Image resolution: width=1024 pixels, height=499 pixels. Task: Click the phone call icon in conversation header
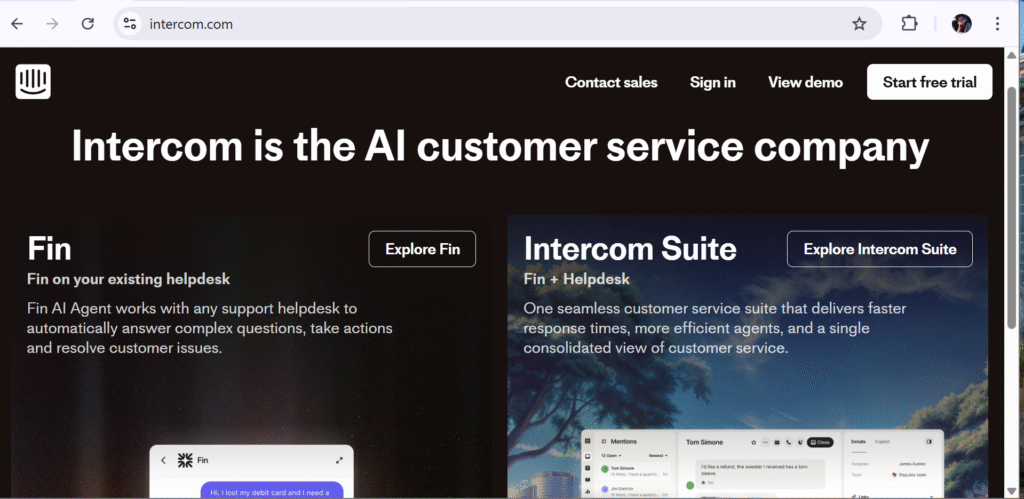789,442
